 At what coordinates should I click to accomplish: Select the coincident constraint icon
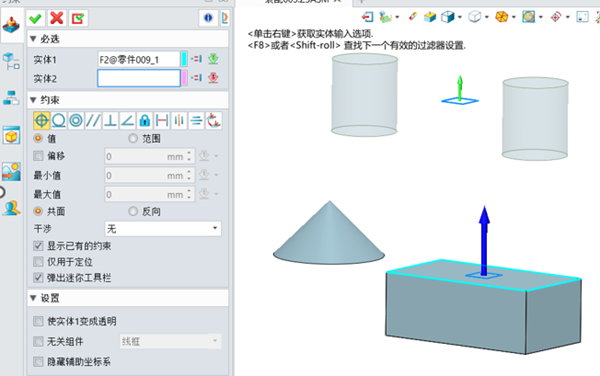coord(41,120)
